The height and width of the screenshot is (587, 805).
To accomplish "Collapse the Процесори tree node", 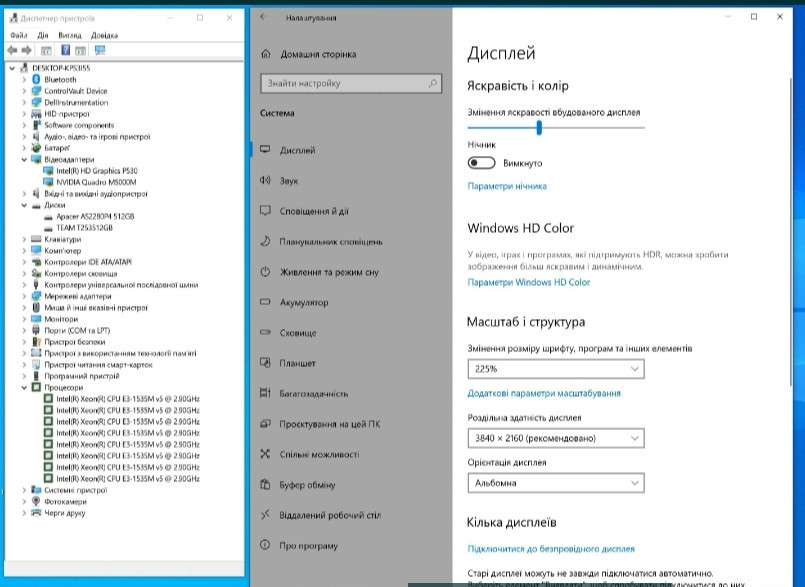I will point(25,387).
